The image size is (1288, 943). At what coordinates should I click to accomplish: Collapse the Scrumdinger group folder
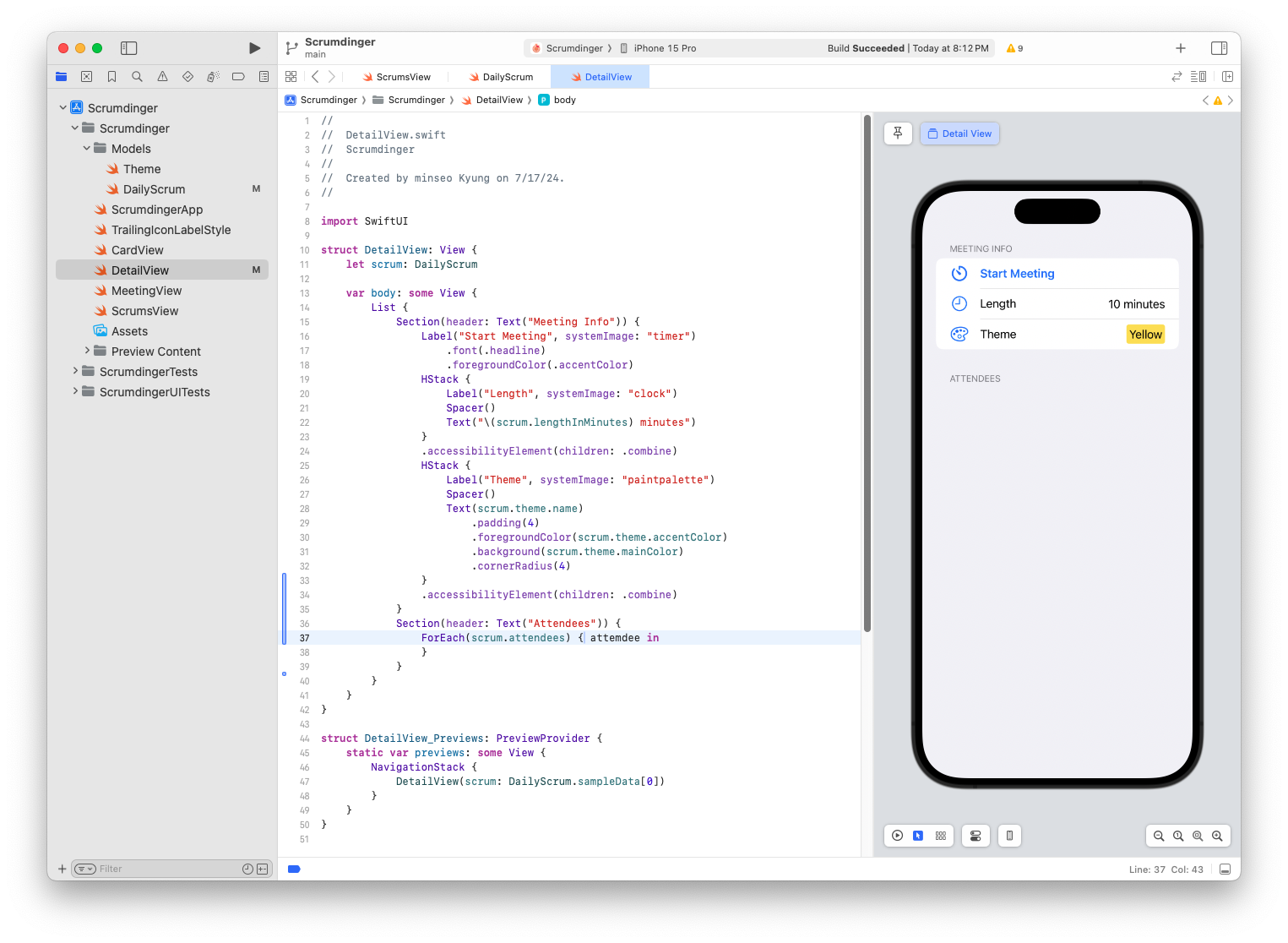click(75, 128)
